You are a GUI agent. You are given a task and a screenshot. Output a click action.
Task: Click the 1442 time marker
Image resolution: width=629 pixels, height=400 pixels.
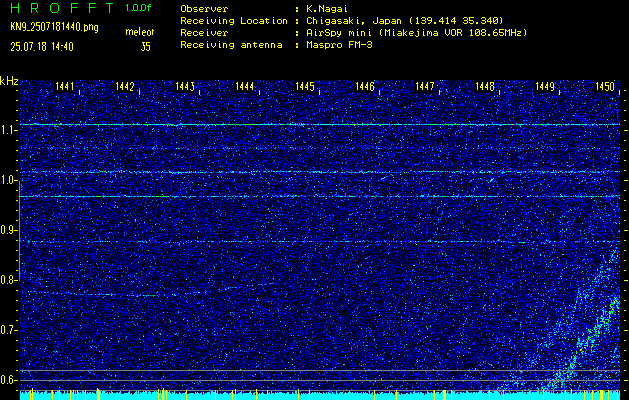(124, 86)
